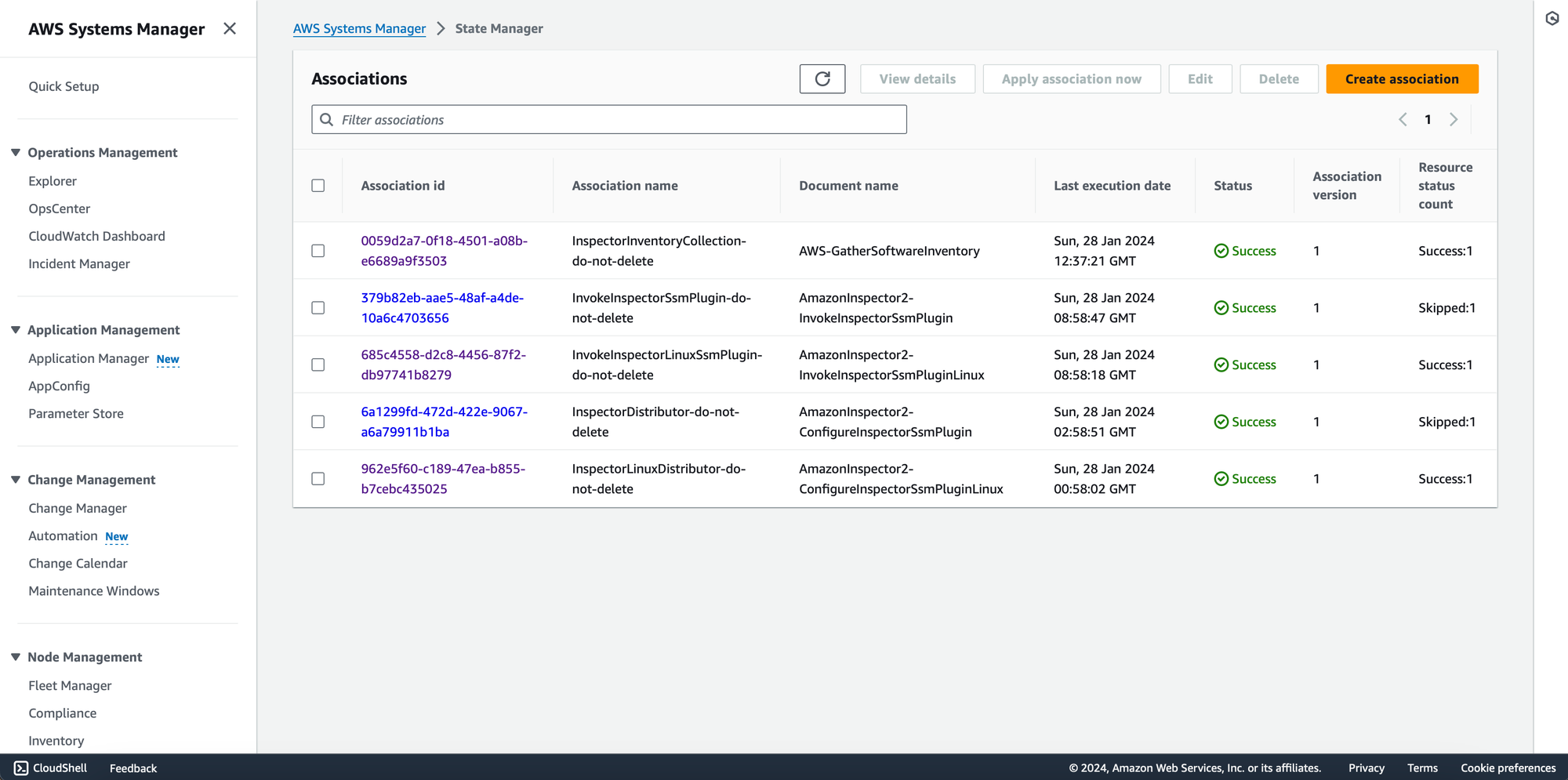The width and height of the screenshot is (1568, 780).
Task: Select the InspectorDistributor-do-not-delete association checkbox
Action: [318, 422]
